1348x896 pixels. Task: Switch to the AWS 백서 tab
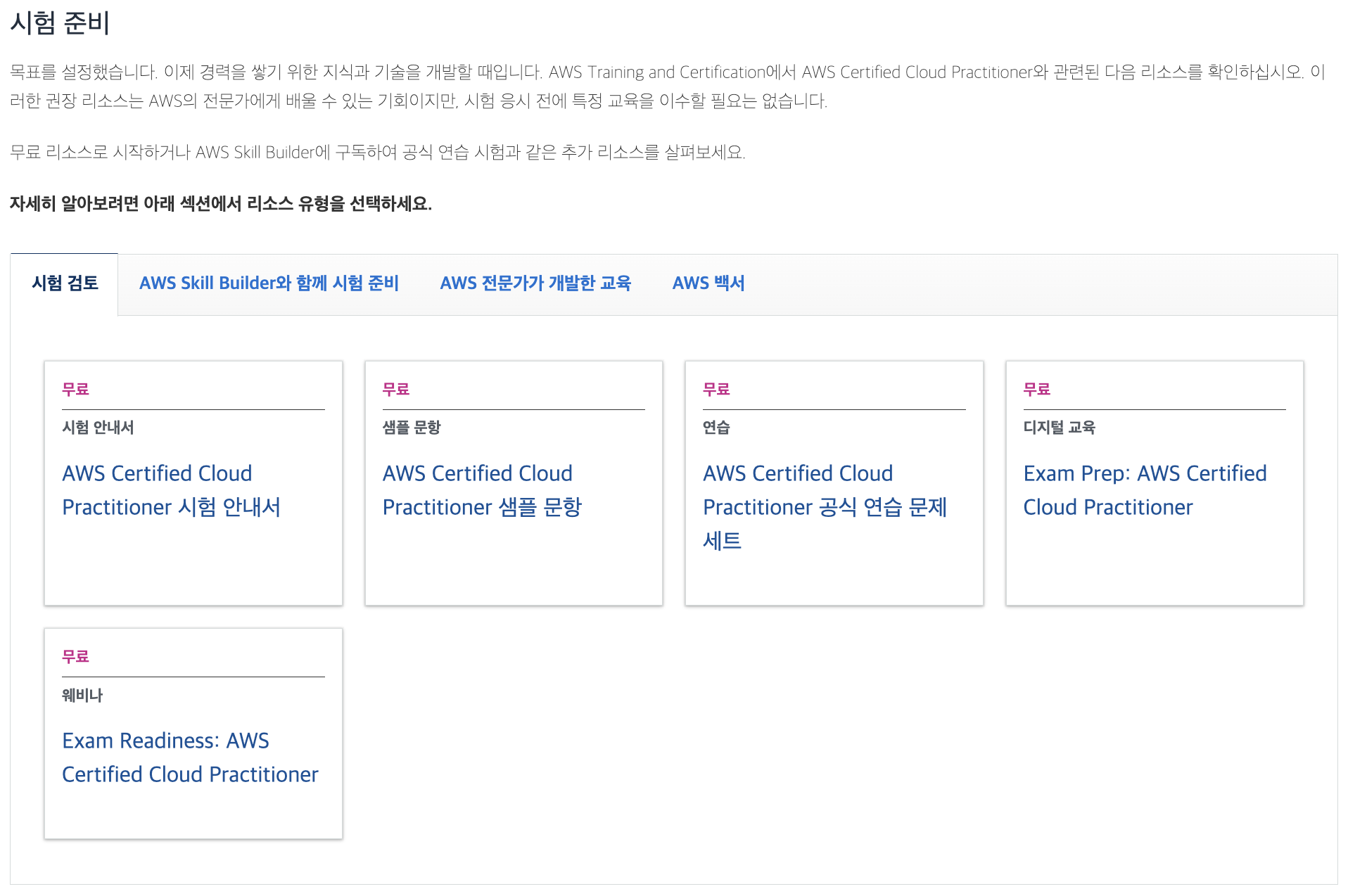(x=708, y=283)
